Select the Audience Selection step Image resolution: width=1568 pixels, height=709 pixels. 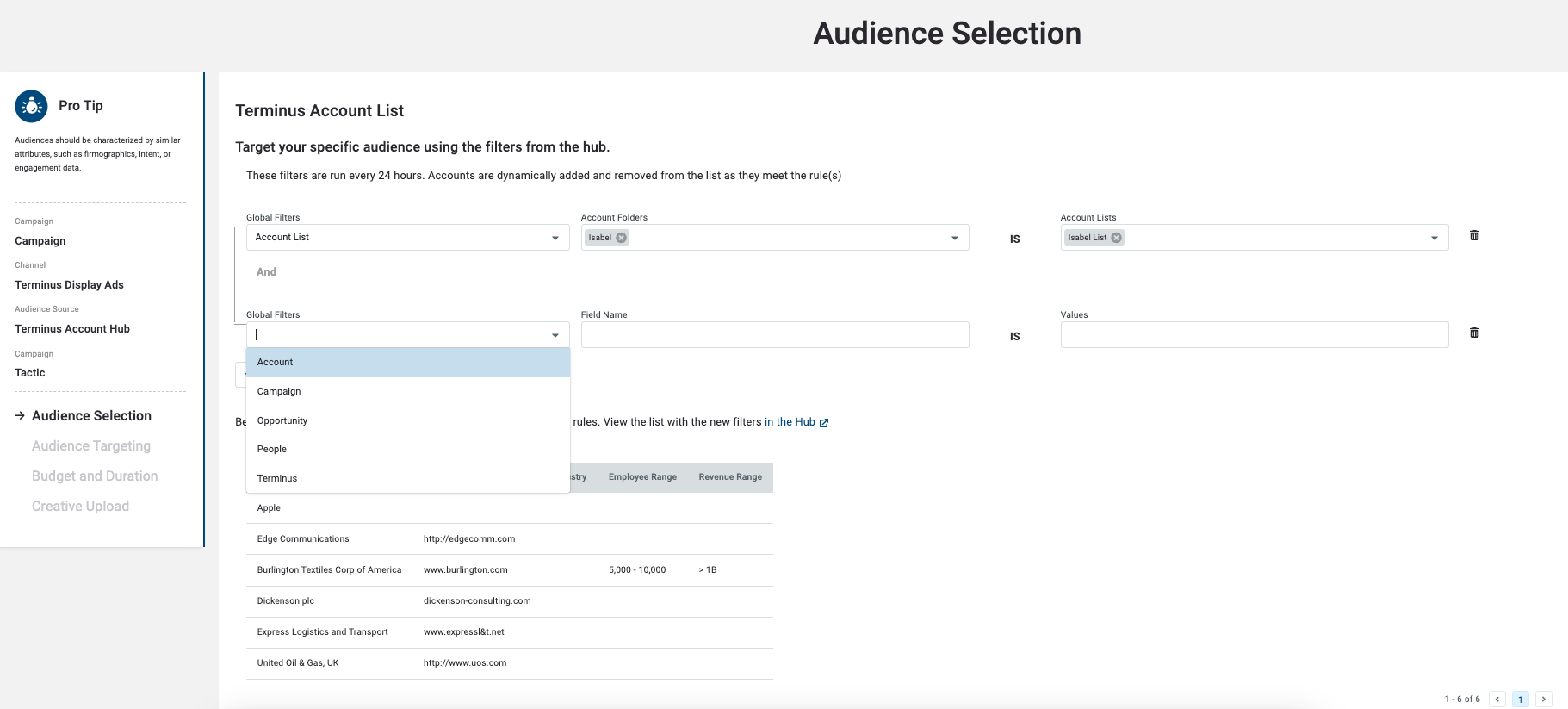(91, 415)
